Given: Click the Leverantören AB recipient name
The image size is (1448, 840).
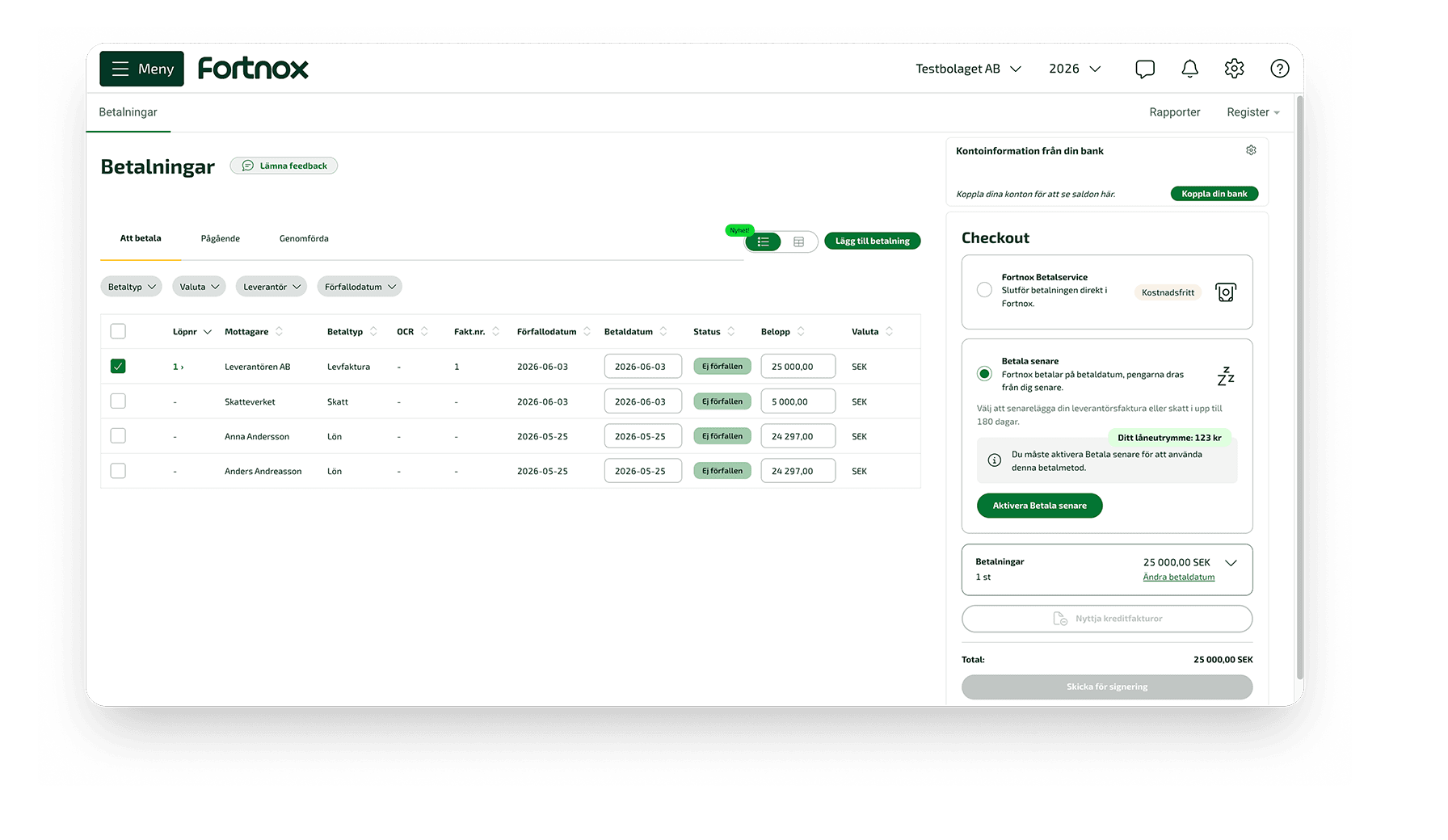Looking at the screenshot, I should coord(257,367).
